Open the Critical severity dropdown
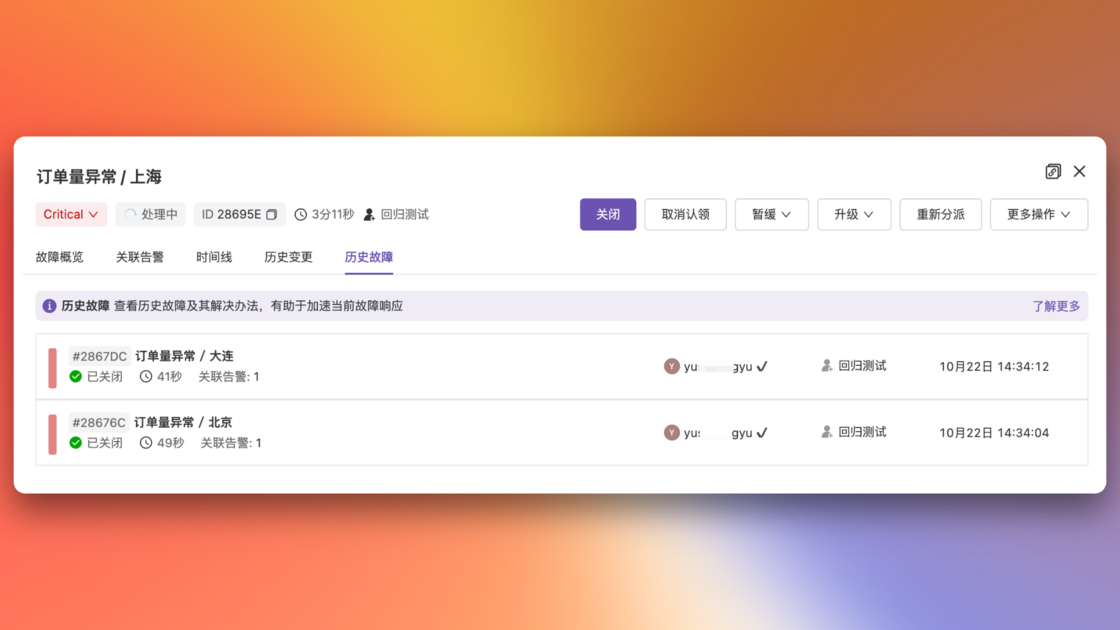 (71, 214)
